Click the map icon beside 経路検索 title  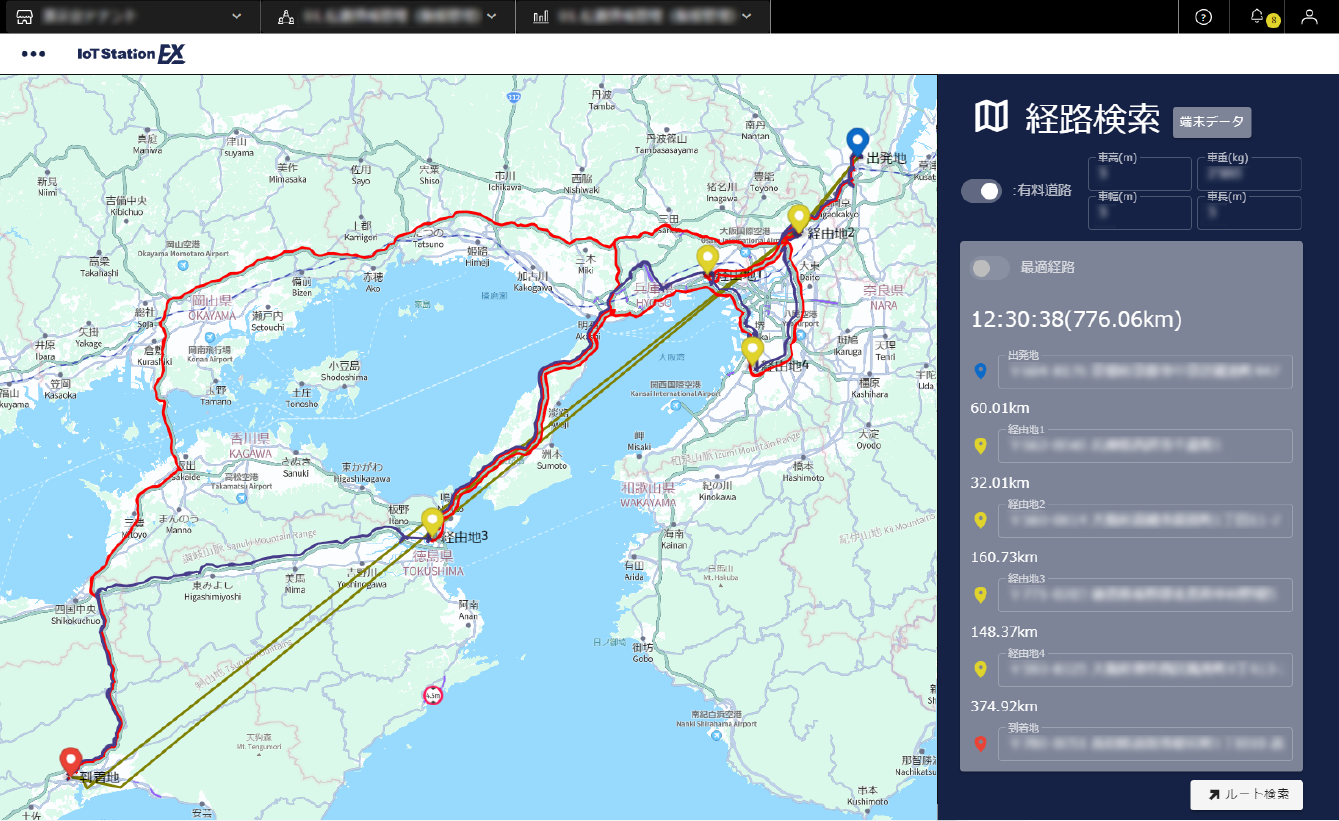pyautogui.click(x=992, y=117)
